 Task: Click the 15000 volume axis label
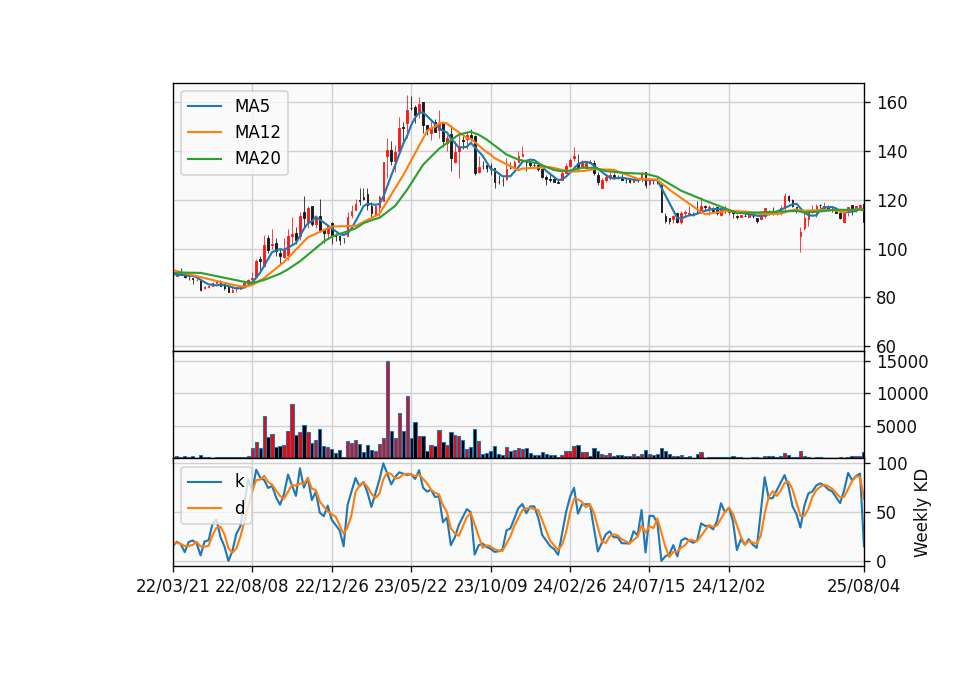click(x=902, y=362)
